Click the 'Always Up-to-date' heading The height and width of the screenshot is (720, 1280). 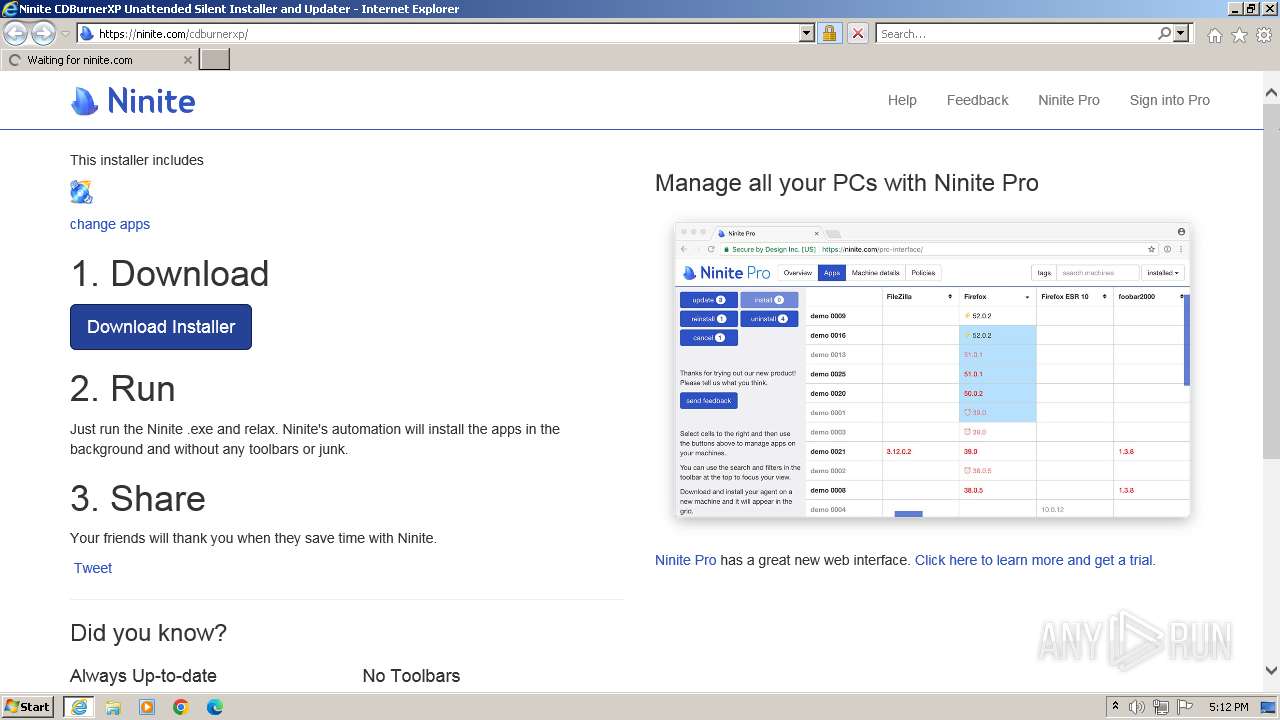(x=143, y=676)
